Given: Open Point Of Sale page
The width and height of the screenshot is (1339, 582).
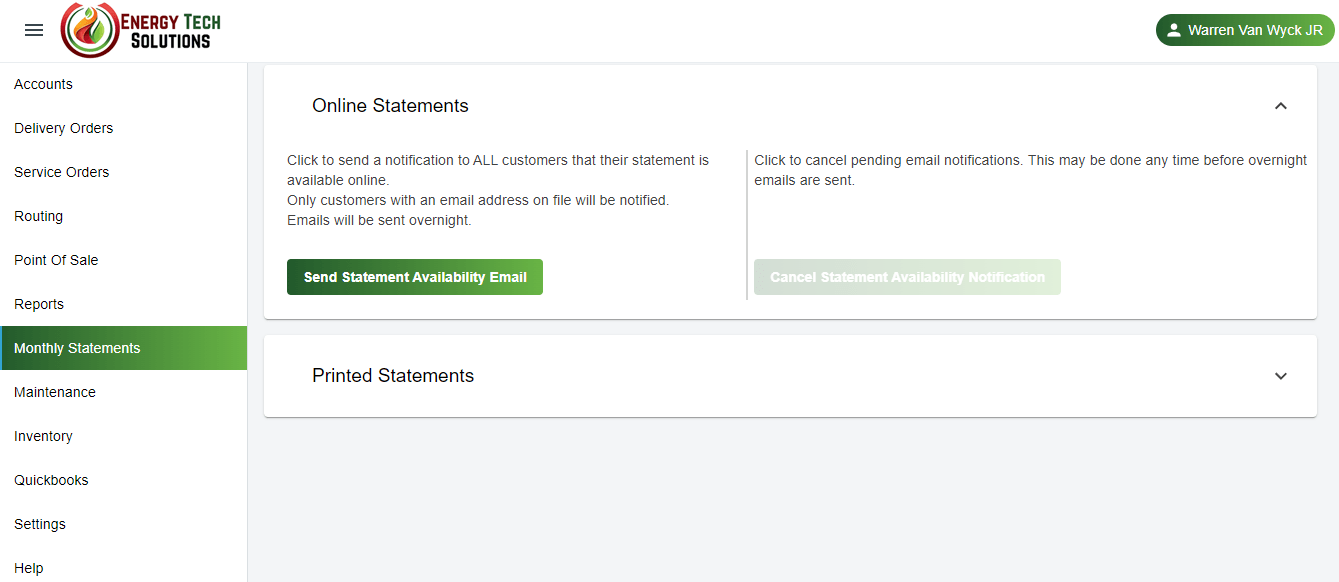Looking at the screenshot, I should coord(56,260).
